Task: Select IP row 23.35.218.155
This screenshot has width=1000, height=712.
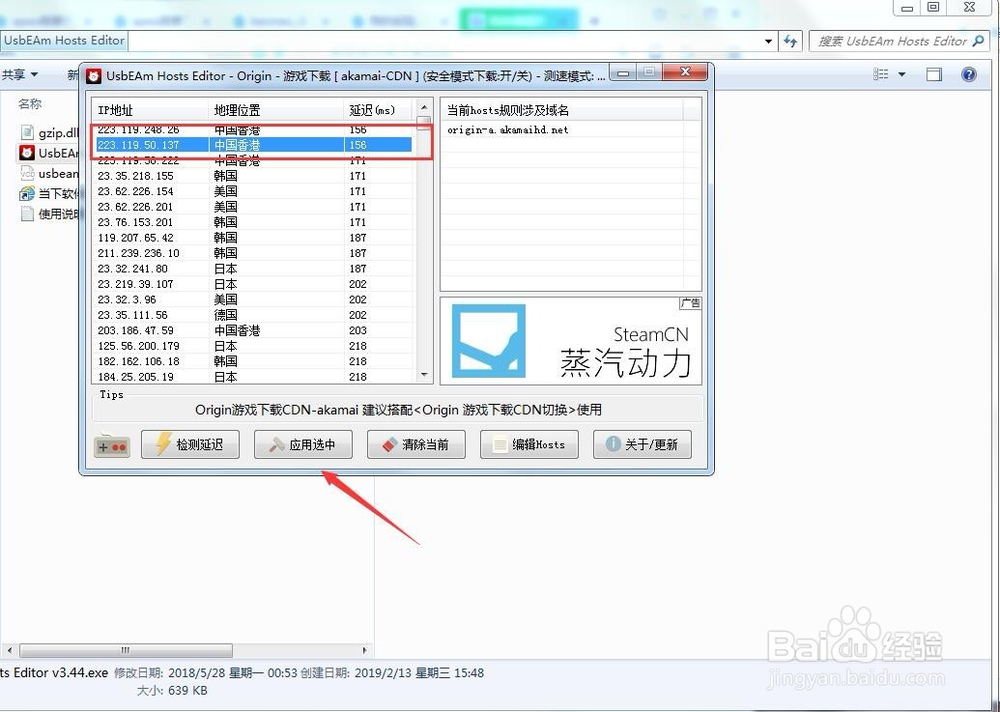Action: tap(254, 176)
